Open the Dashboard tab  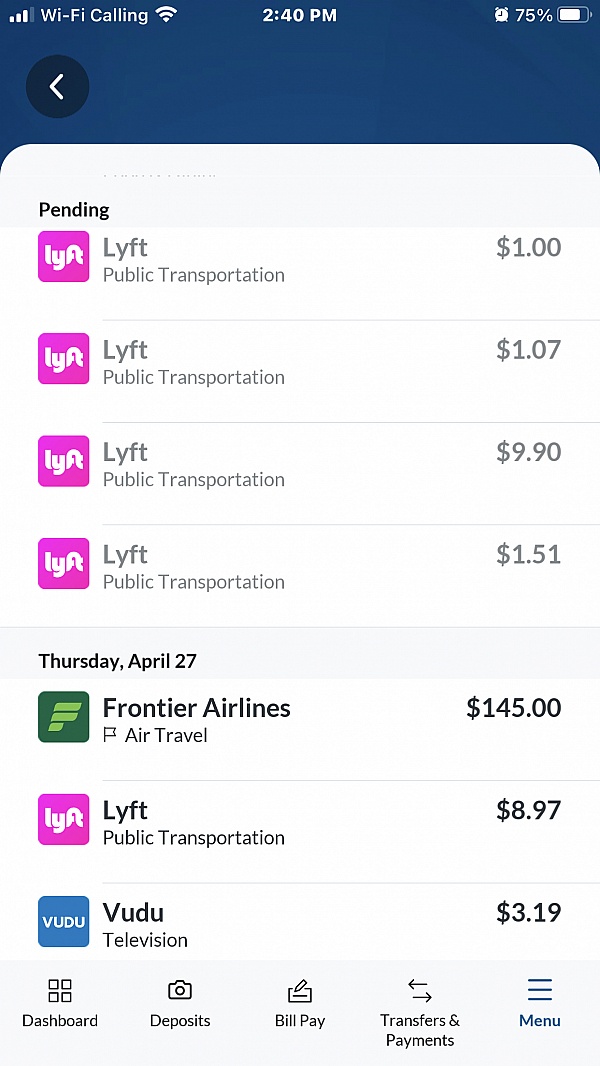tap(60, 1003)
